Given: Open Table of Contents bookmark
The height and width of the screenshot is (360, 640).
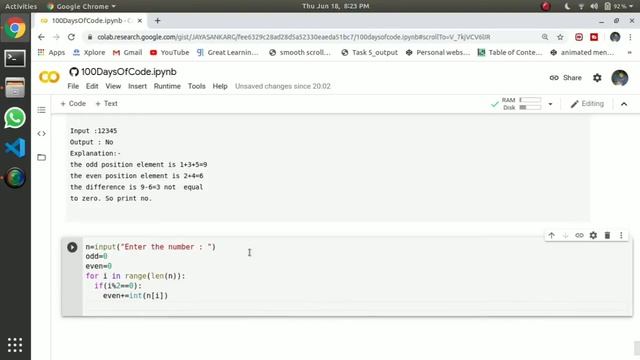Looking at the screenshot, I should click(x=510, y=52).
